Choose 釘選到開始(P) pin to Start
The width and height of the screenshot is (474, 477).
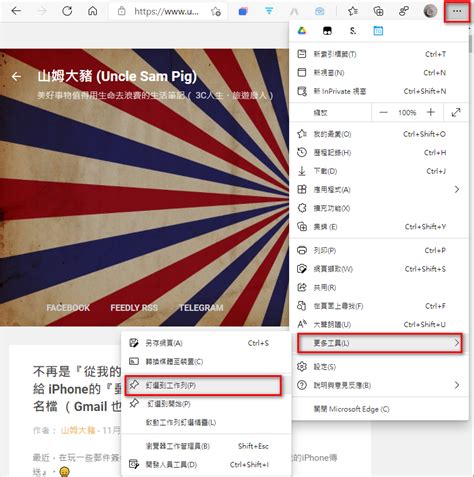point(206,404)
